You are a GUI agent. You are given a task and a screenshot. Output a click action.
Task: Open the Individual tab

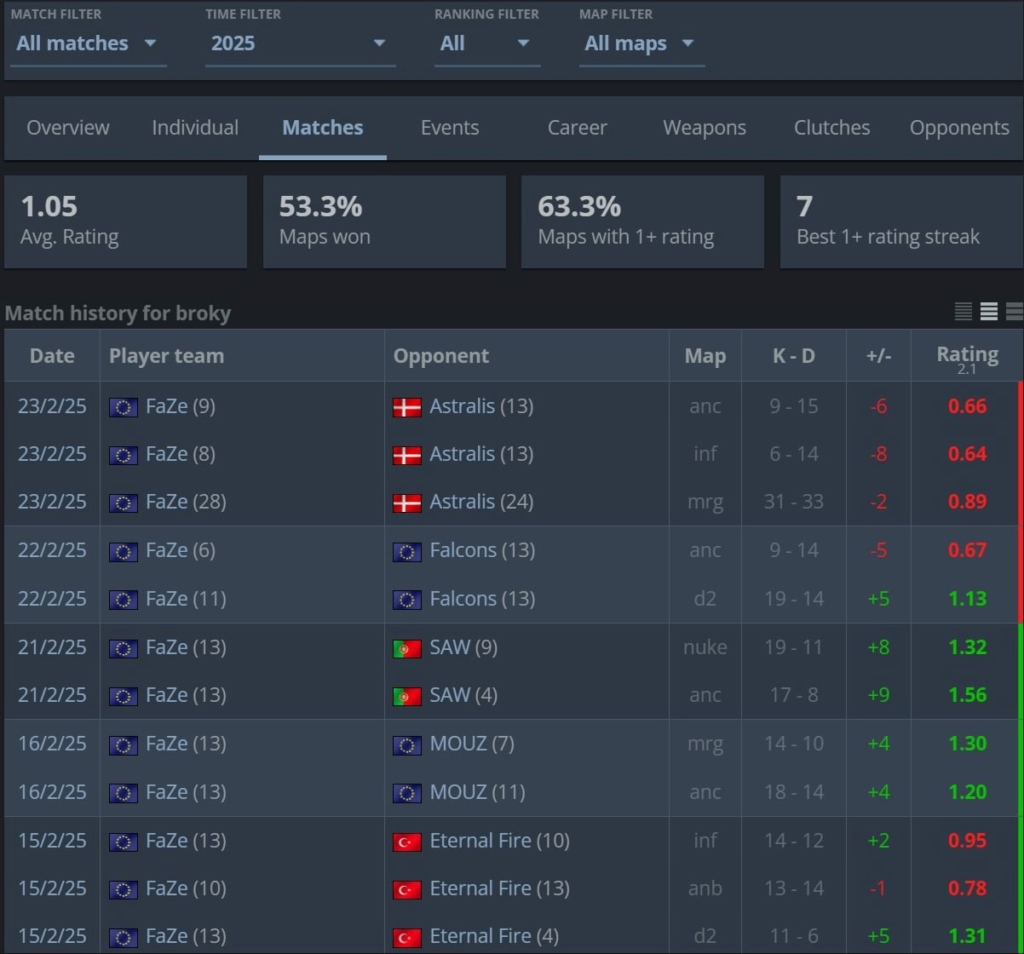coord(195,127)
